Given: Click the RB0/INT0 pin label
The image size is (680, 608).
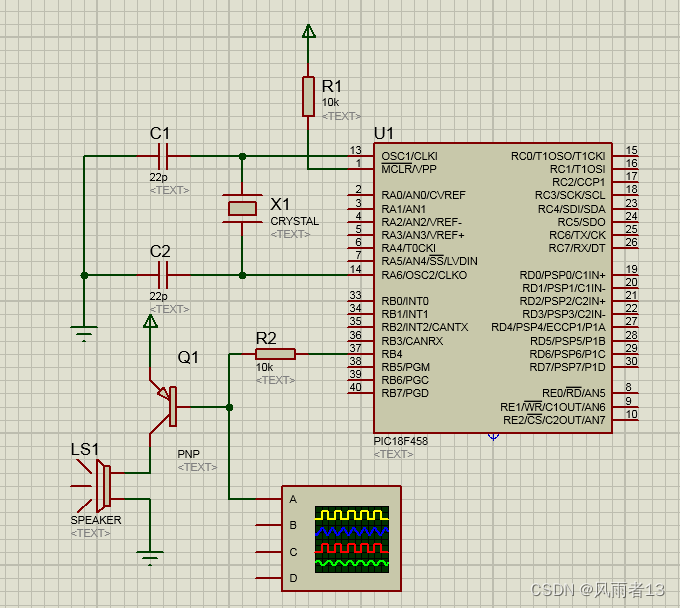Looking at the screenshot, I should coord(405,301).
